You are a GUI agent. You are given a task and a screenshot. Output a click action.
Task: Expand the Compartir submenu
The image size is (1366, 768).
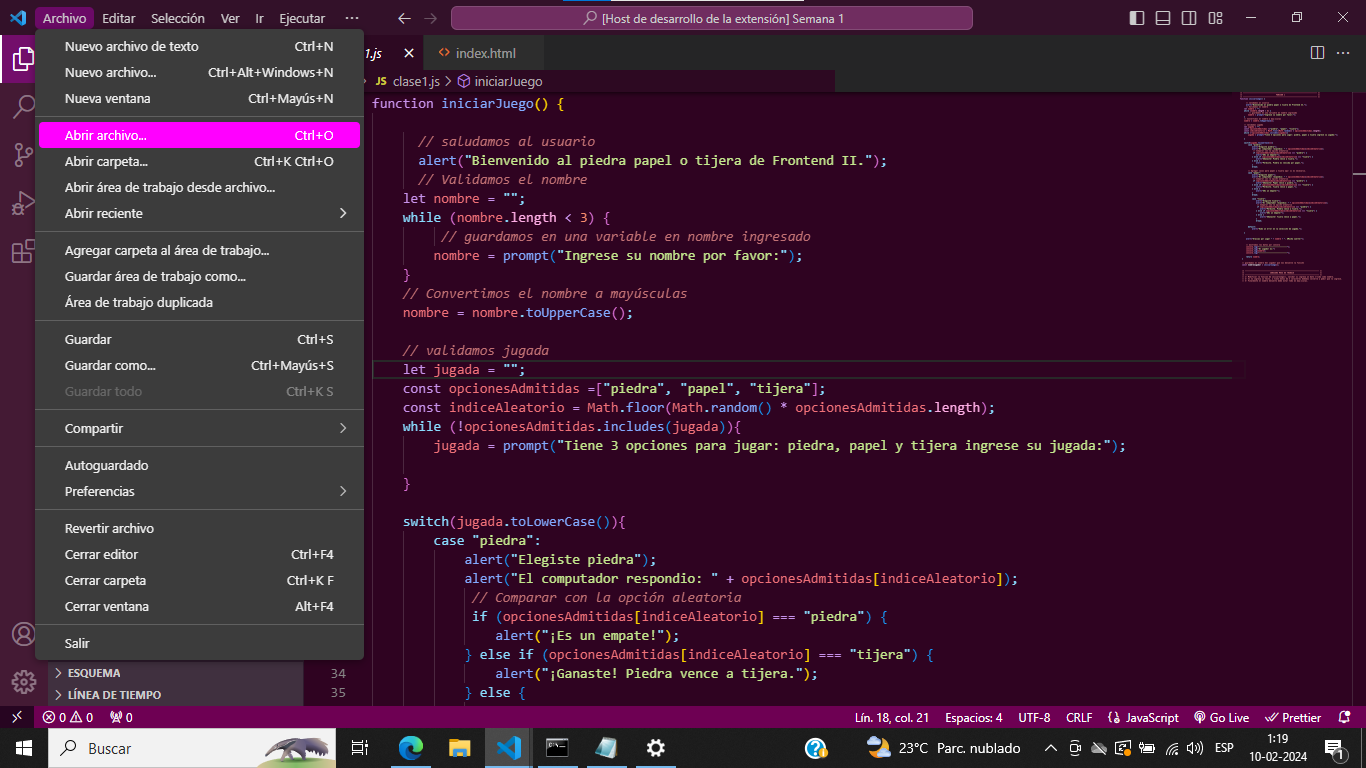click(199, 428)
